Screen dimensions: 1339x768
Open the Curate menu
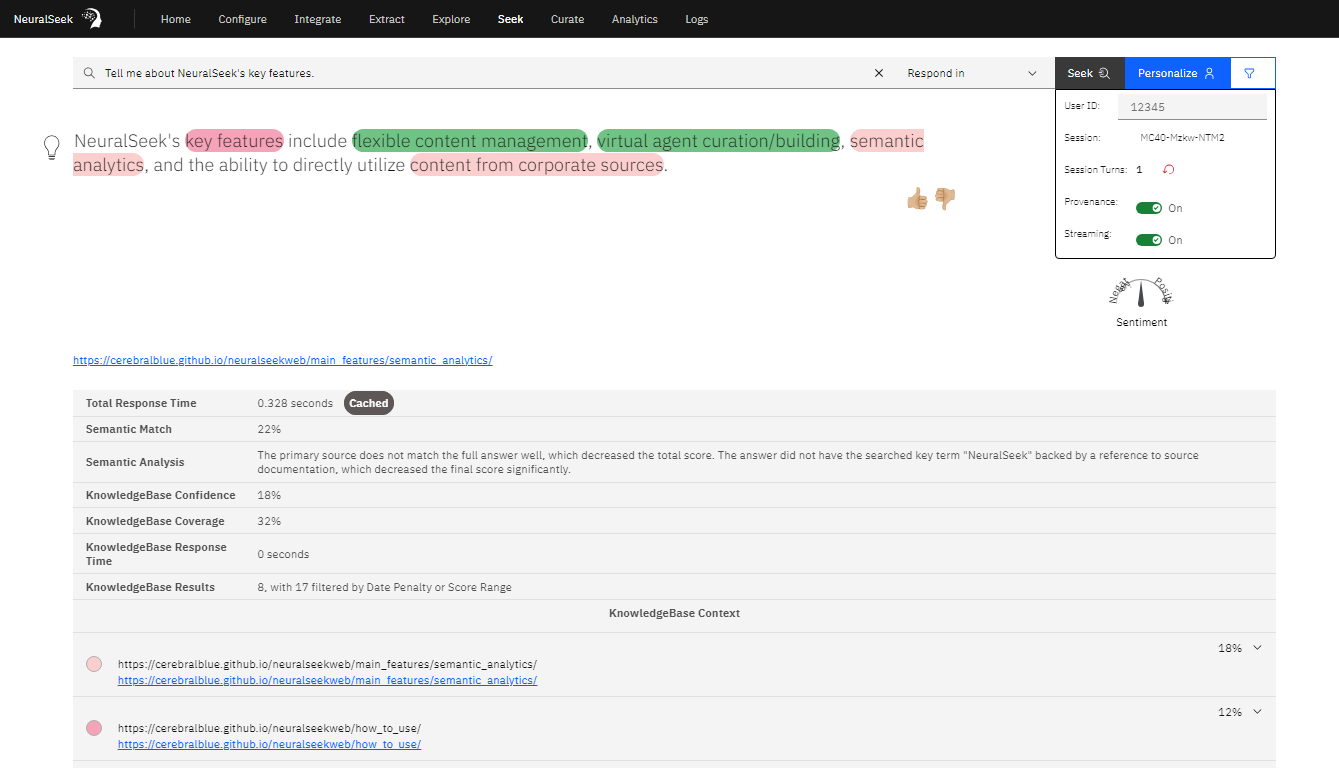pos(567,19)
